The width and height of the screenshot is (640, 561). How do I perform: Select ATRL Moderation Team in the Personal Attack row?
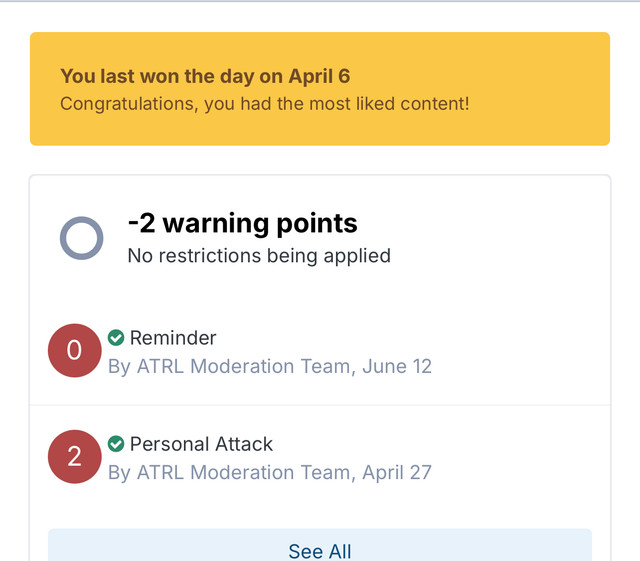(244, 472)
